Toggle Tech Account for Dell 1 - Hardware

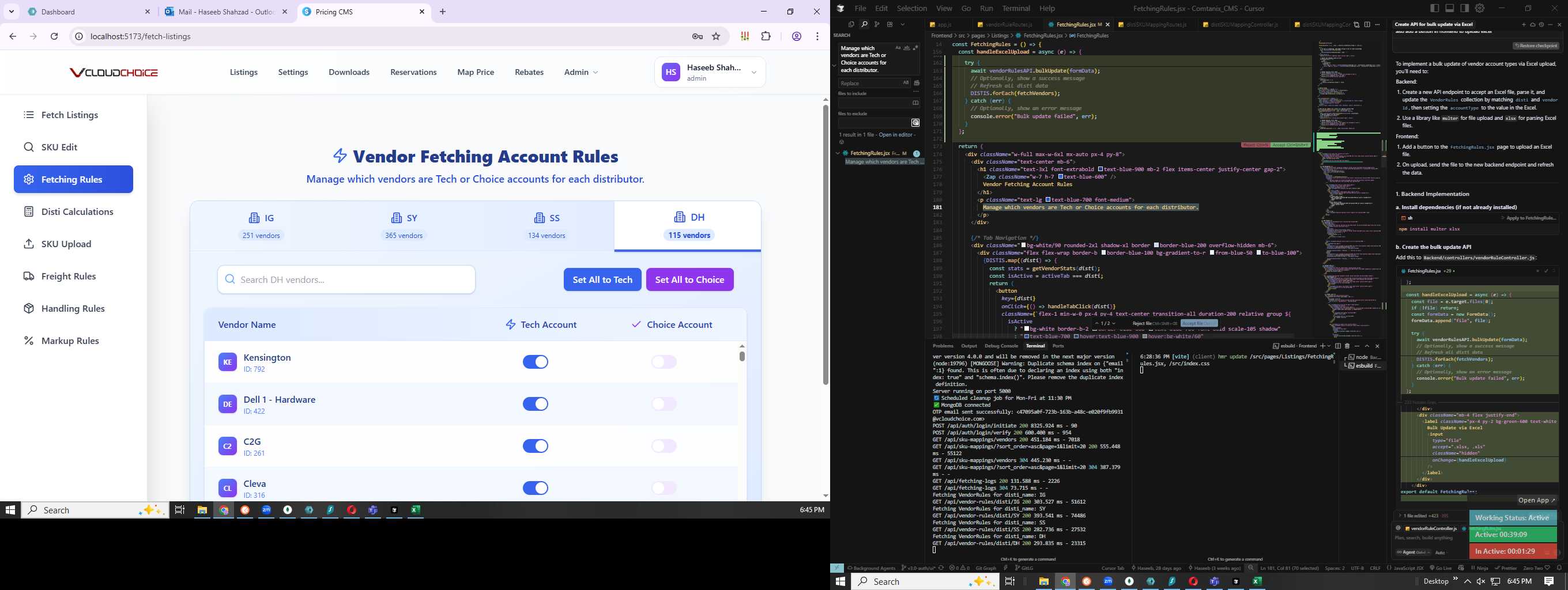coord(536,404)
